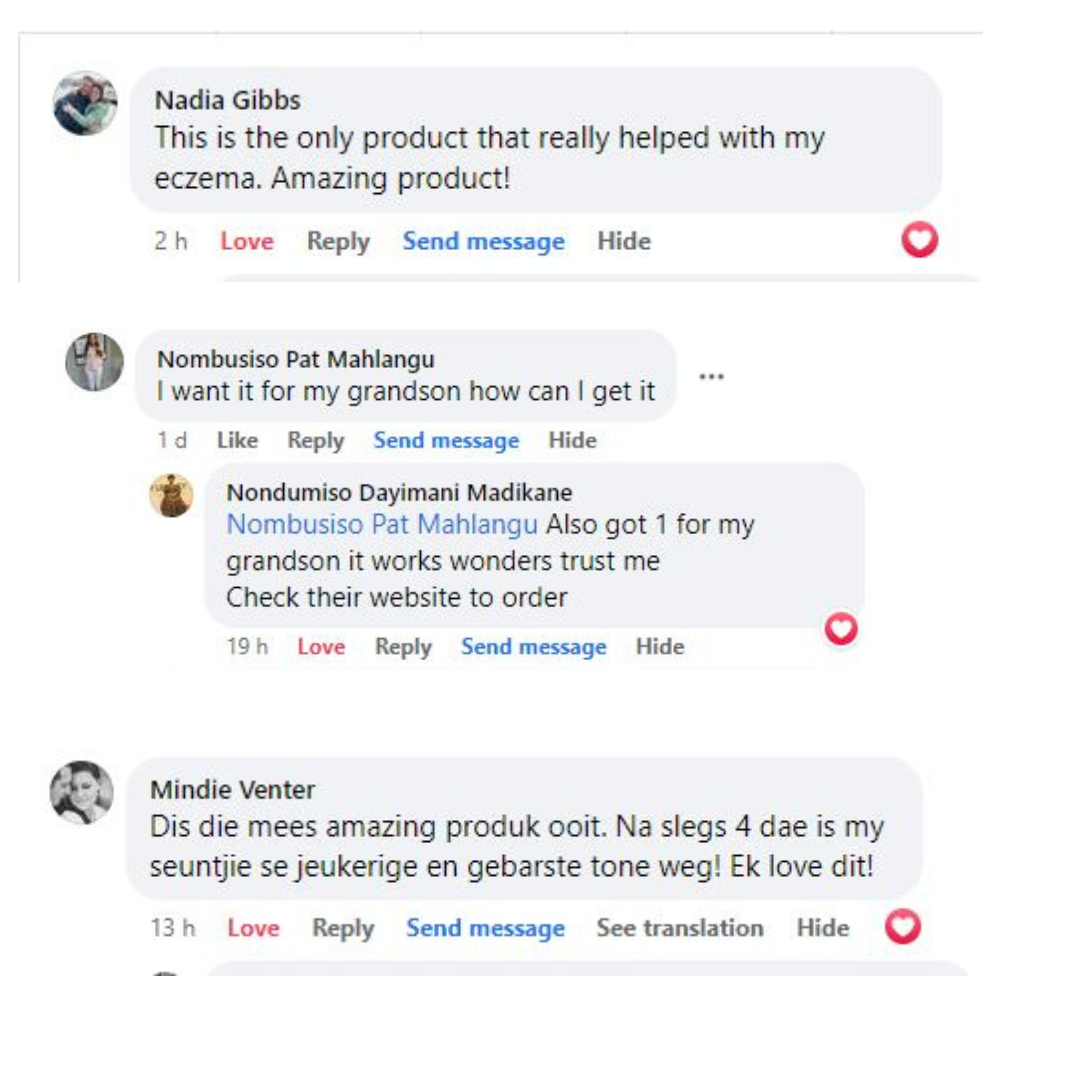The height and width of the screenshot is (1080, 1080).
Task: Open Mindie Venter's profile picture
Action: tap(82, 793)
